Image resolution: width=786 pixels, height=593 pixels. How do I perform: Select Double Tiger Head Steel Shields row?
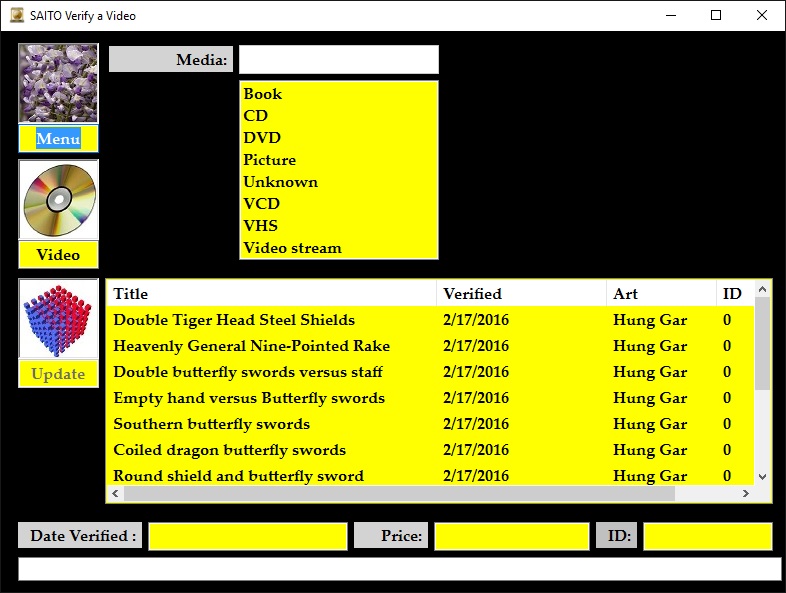coord(234,320)
